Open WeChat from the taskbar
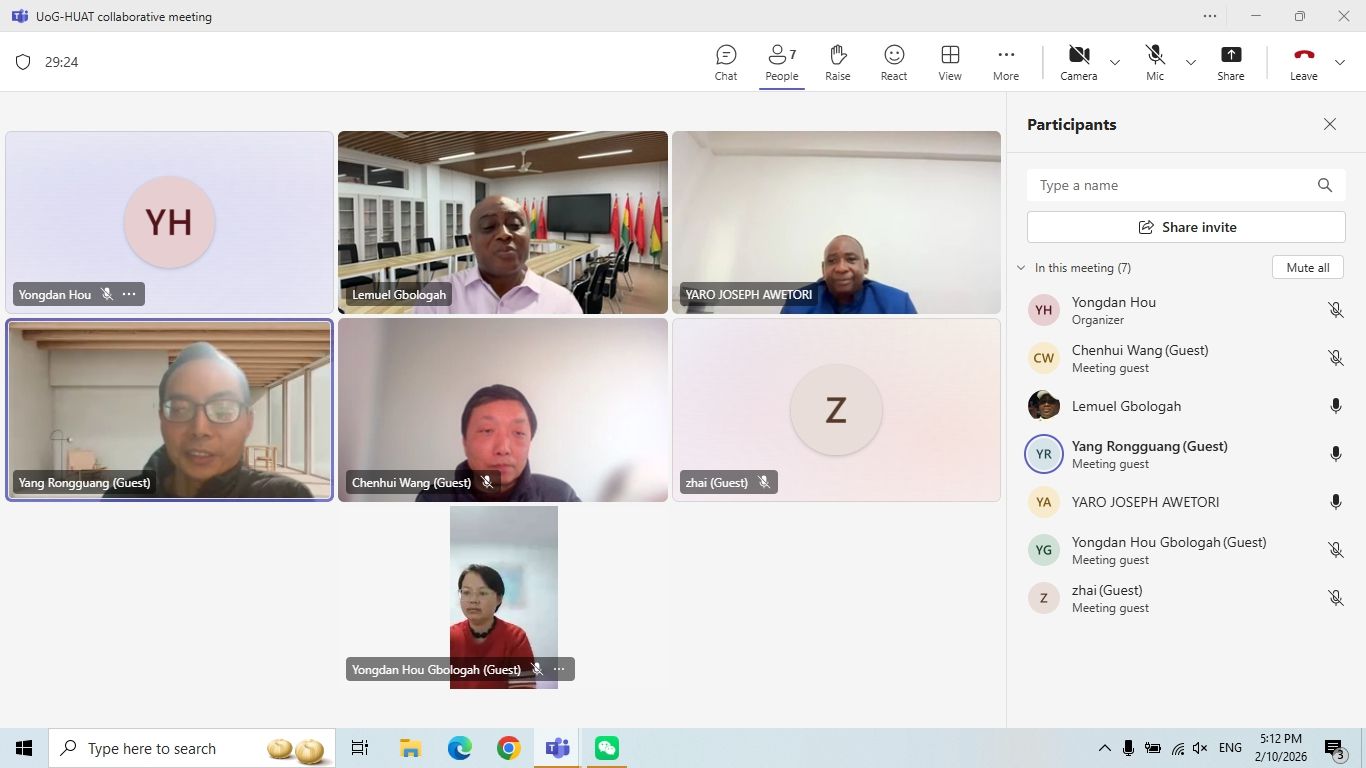 [606, 748]
